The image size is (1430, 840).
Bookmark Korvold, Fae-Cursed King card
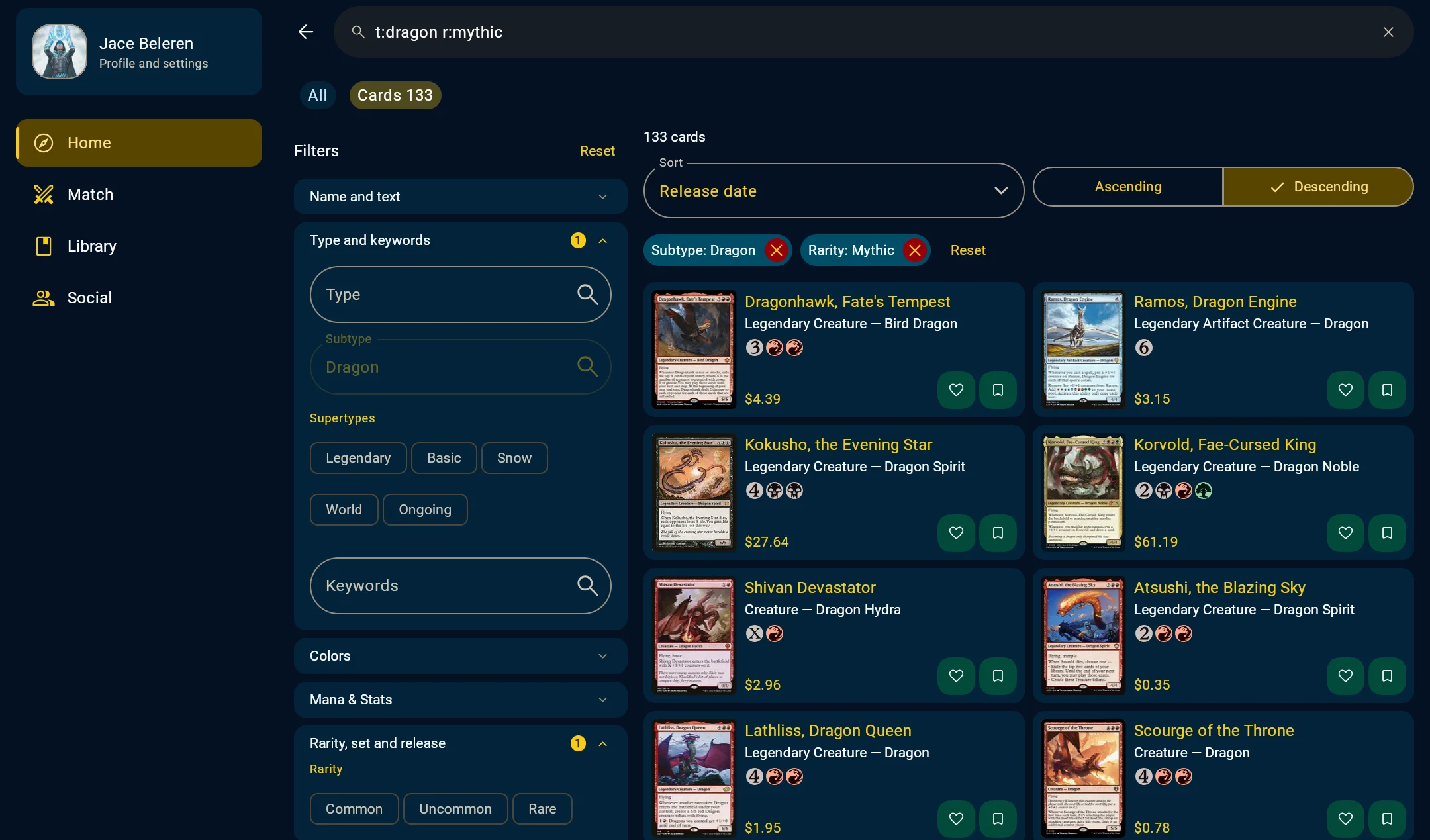[x=1387, y=533]
